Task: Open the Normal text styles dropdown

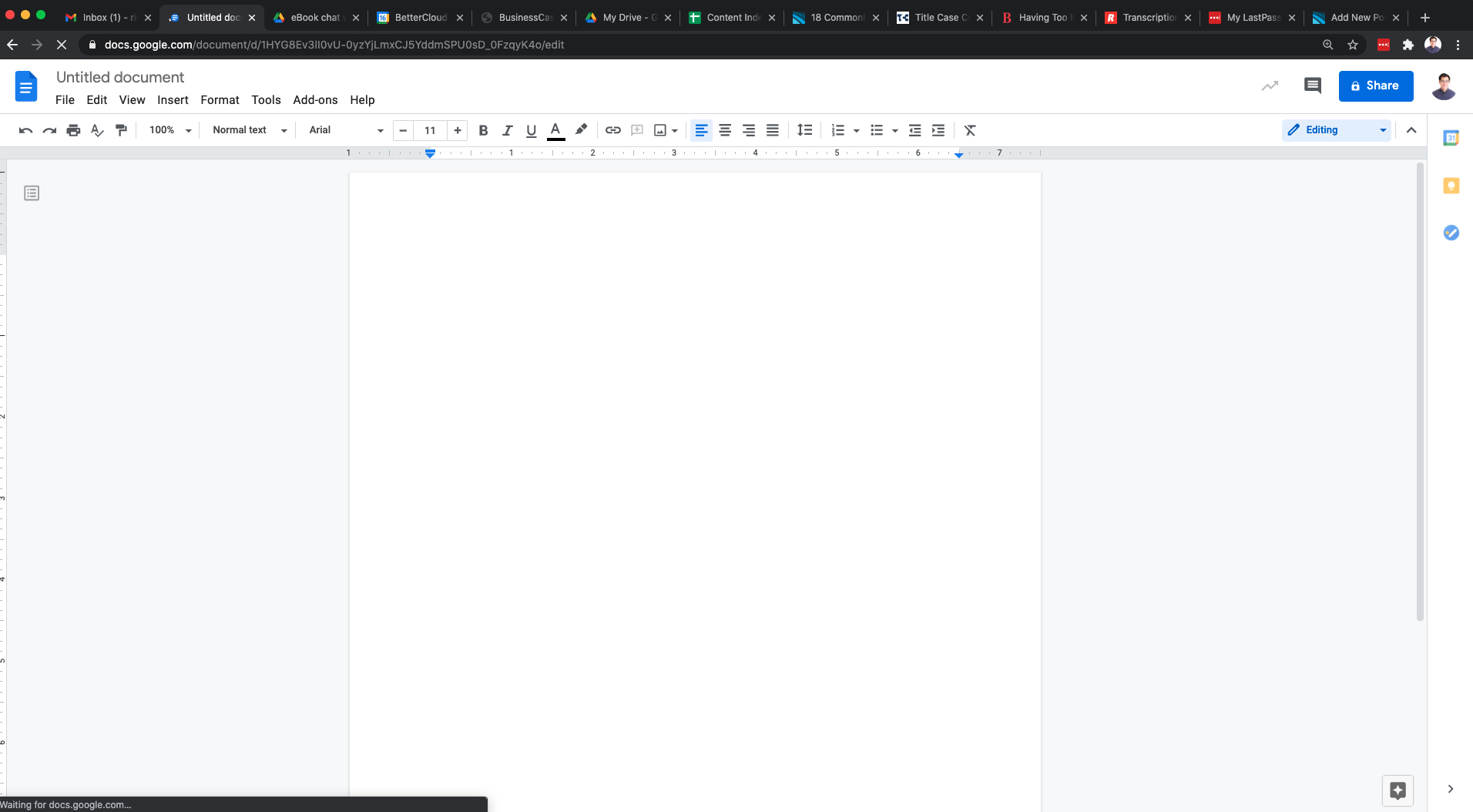Action: tap(250, 130)
